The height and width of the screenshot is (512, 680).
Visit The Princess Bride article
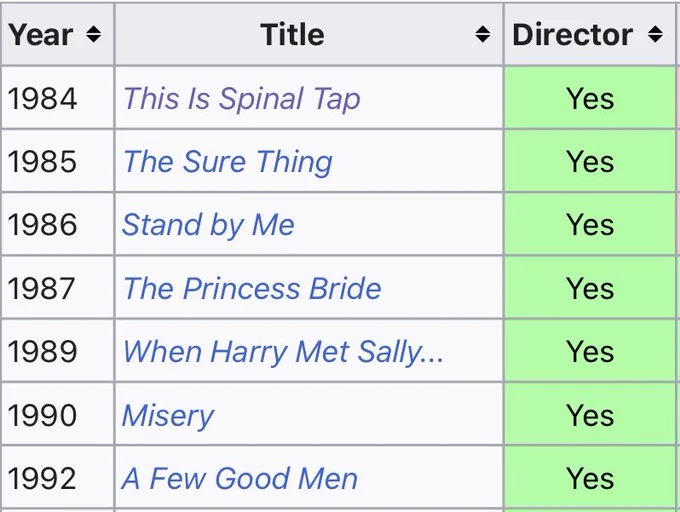pos(252,288)
